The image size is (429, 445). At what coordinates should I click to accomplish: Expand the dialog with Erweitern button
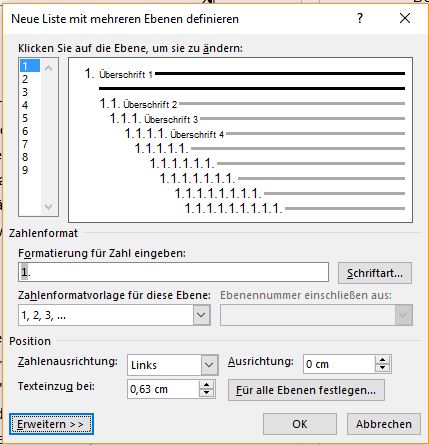(x=51, y=424)
